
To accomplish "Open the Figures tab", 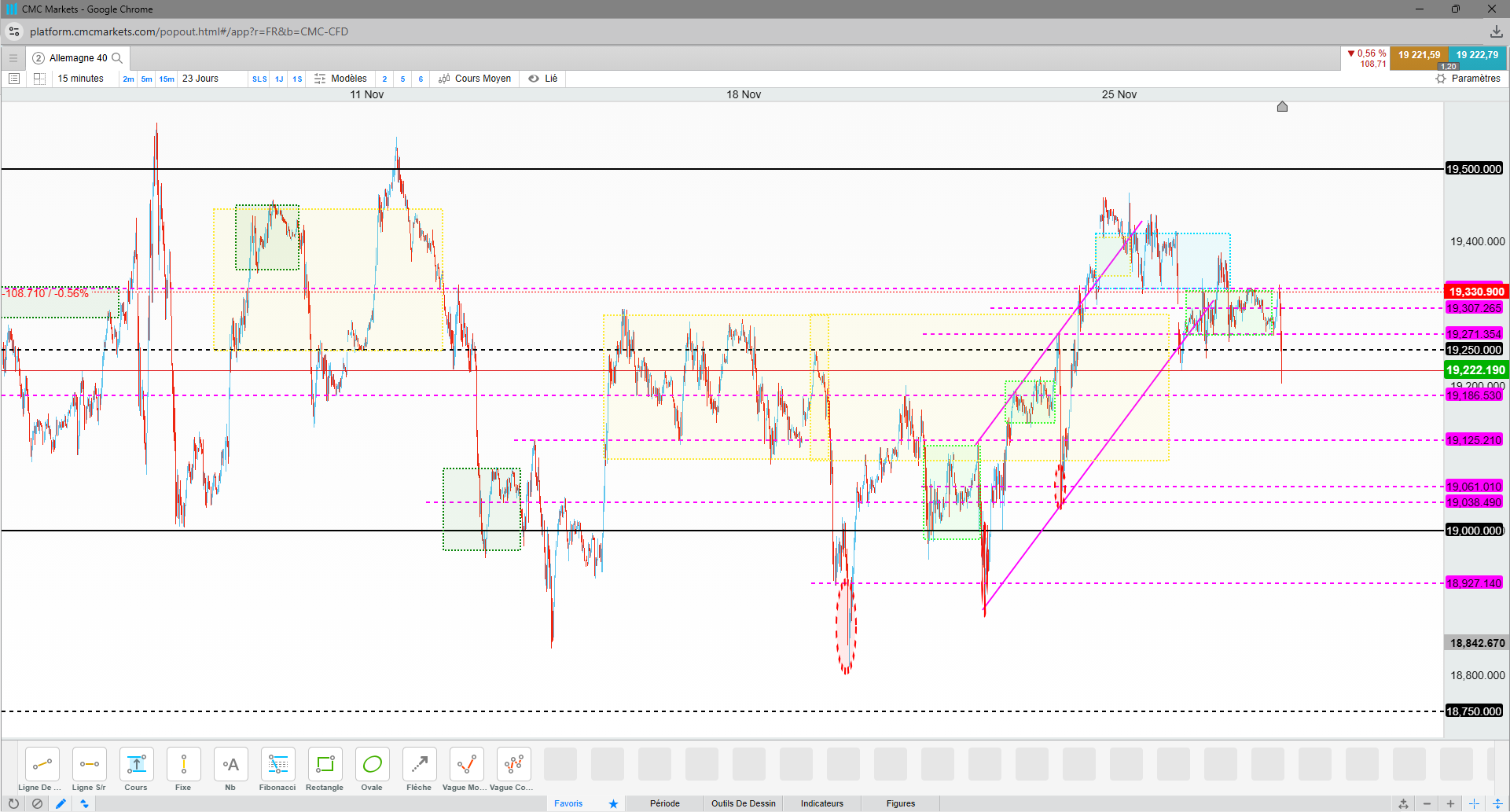I will [901, 803].
